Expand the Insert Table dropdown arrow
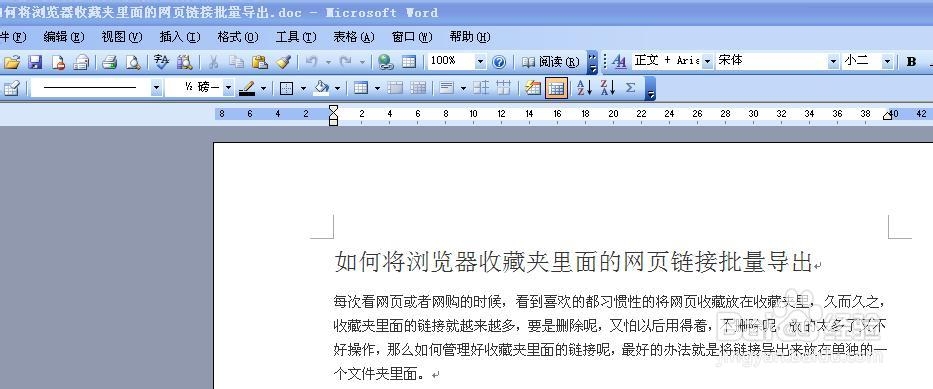The width and height of the screenshot is (933, 389). pos(377,89)
